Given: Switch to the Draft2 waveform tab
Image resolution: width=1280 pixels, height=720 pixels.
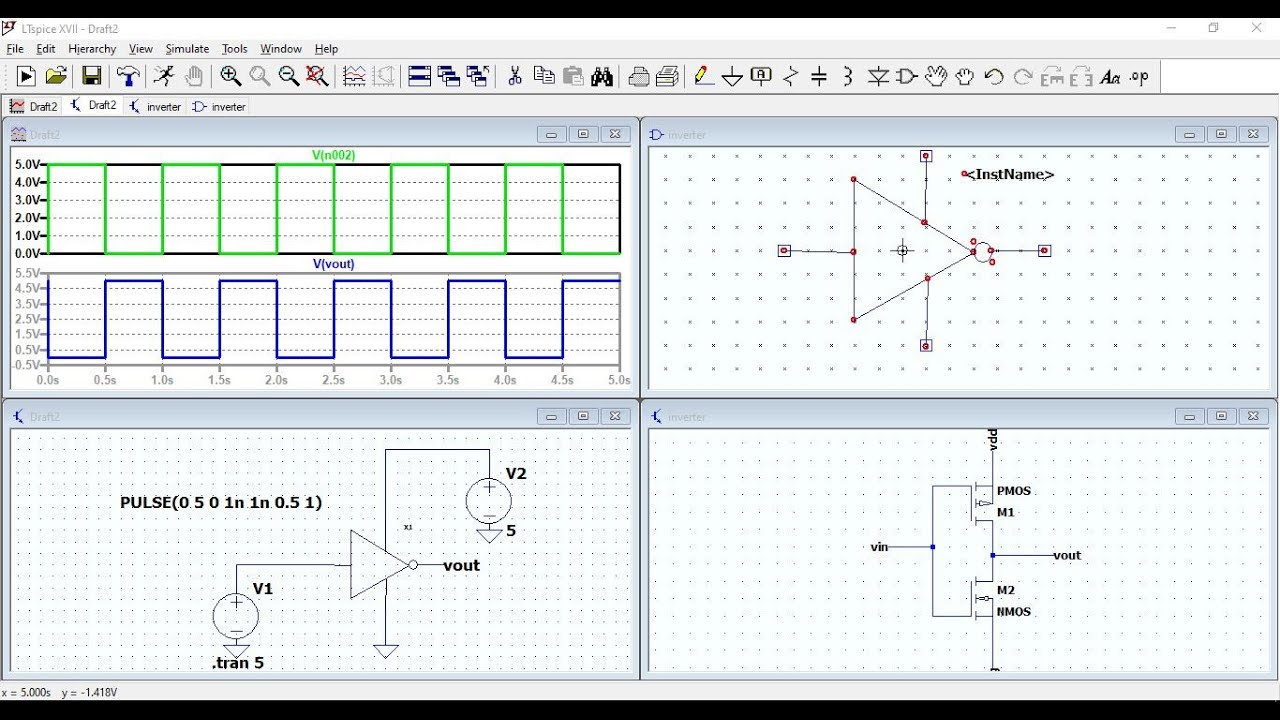Looking at the screenshot, I should click(x=34, y=106).
